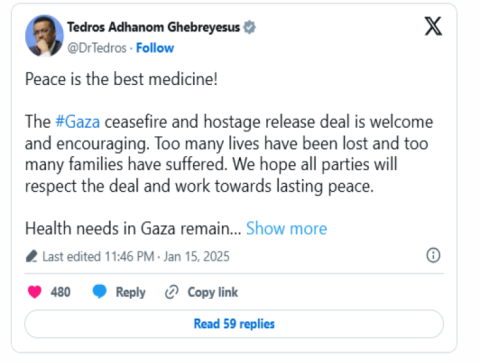Viewport: 480px width, 363px height.
Task: Open Tedros profile picture avatar
Action: tap(44, 36)
